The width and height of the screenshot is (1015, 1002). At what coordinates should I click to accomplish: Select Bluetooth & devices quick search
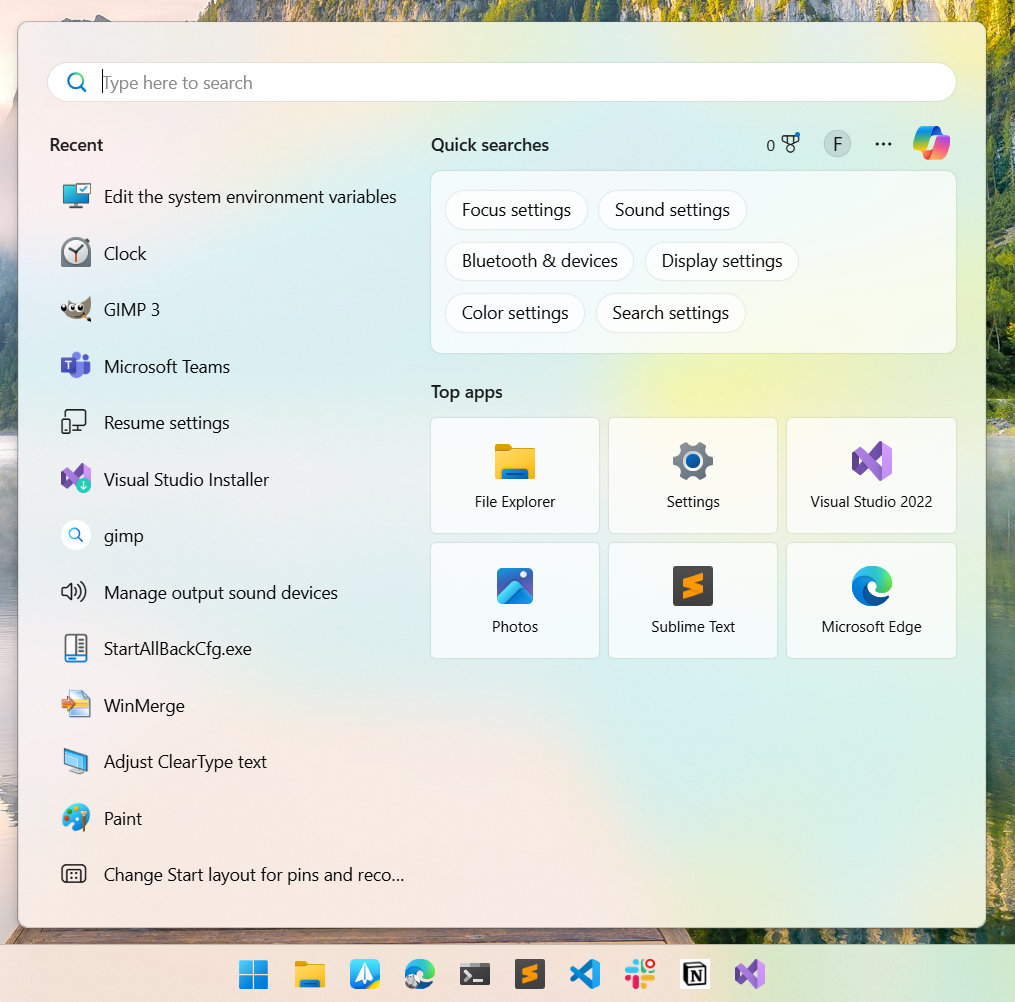(x=539, y=261)
